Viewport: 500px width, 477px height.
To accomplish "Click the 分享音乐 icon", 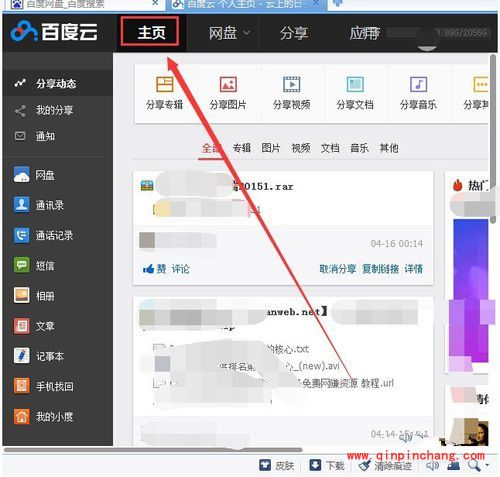I will click(x=419, y=84).
